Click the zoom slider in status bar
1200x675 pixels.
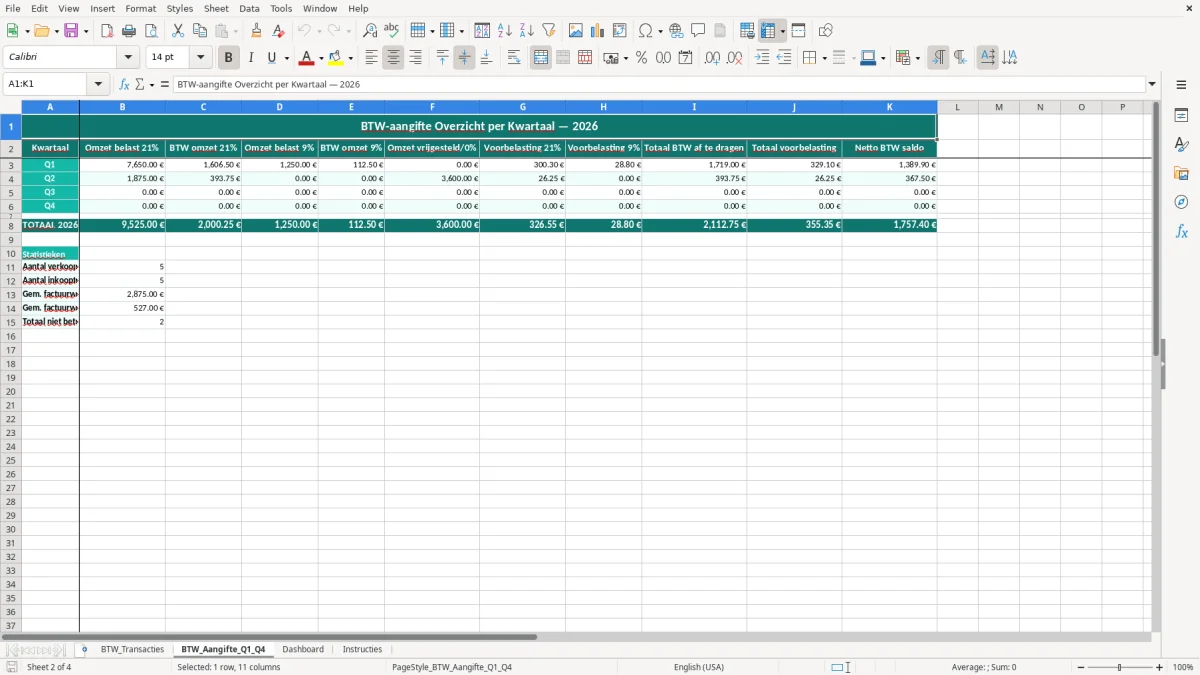(x=1120, y=667)
